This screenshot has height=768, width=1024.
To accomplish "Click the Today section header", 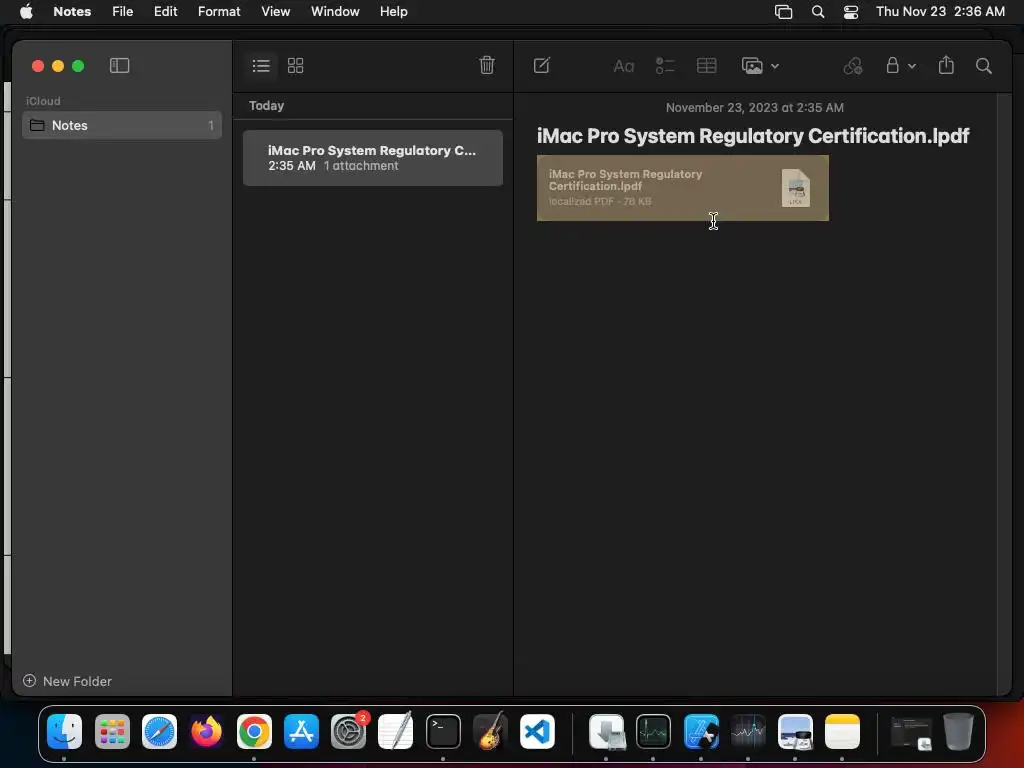I will (x=266, y=106).
